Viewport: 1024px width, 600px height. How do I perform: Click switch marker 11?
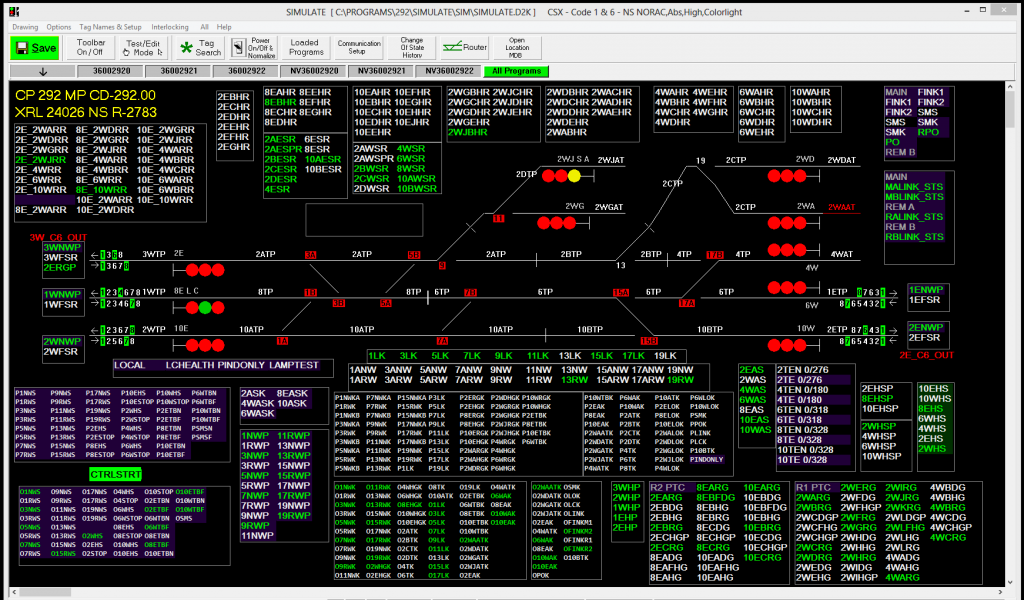pos(499,219)
